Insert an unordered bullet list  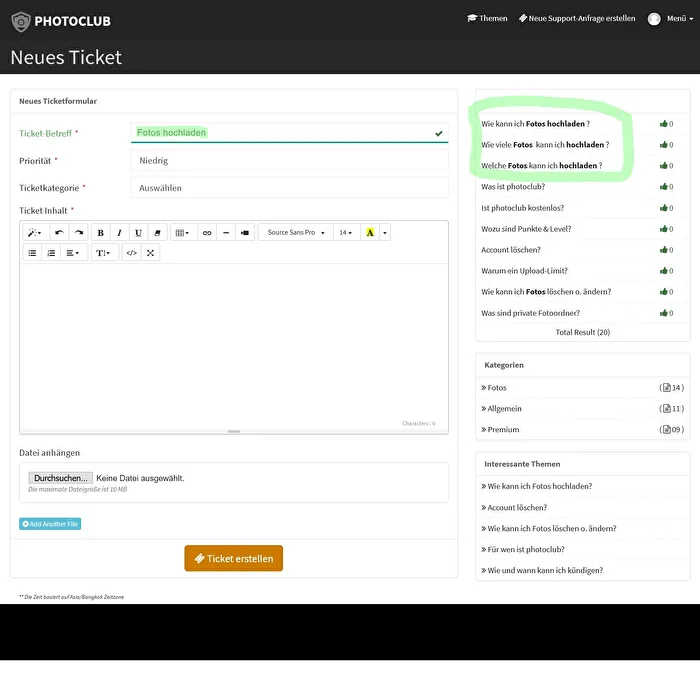[32, 253]
